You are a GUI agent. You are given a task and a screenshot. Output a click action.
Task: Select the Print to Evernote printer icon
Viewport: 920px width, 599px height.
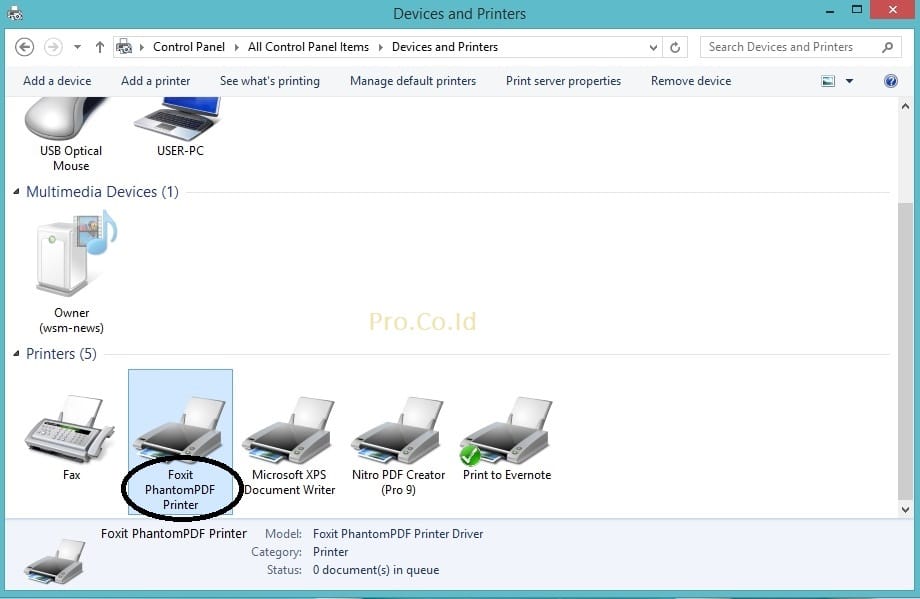[506, 429]
